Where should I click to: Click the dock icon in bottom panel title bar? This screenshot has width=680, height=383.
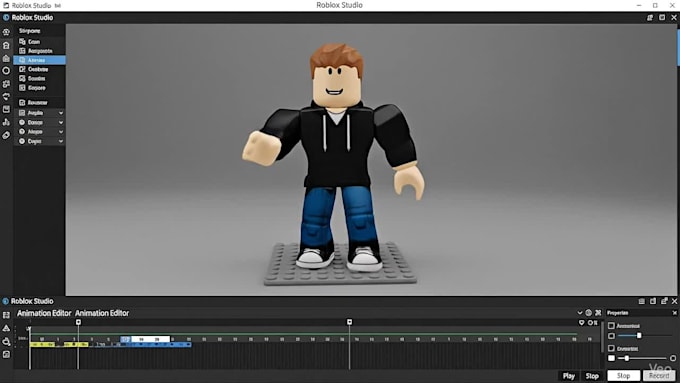pyautogui.click(x=653, y=301)
